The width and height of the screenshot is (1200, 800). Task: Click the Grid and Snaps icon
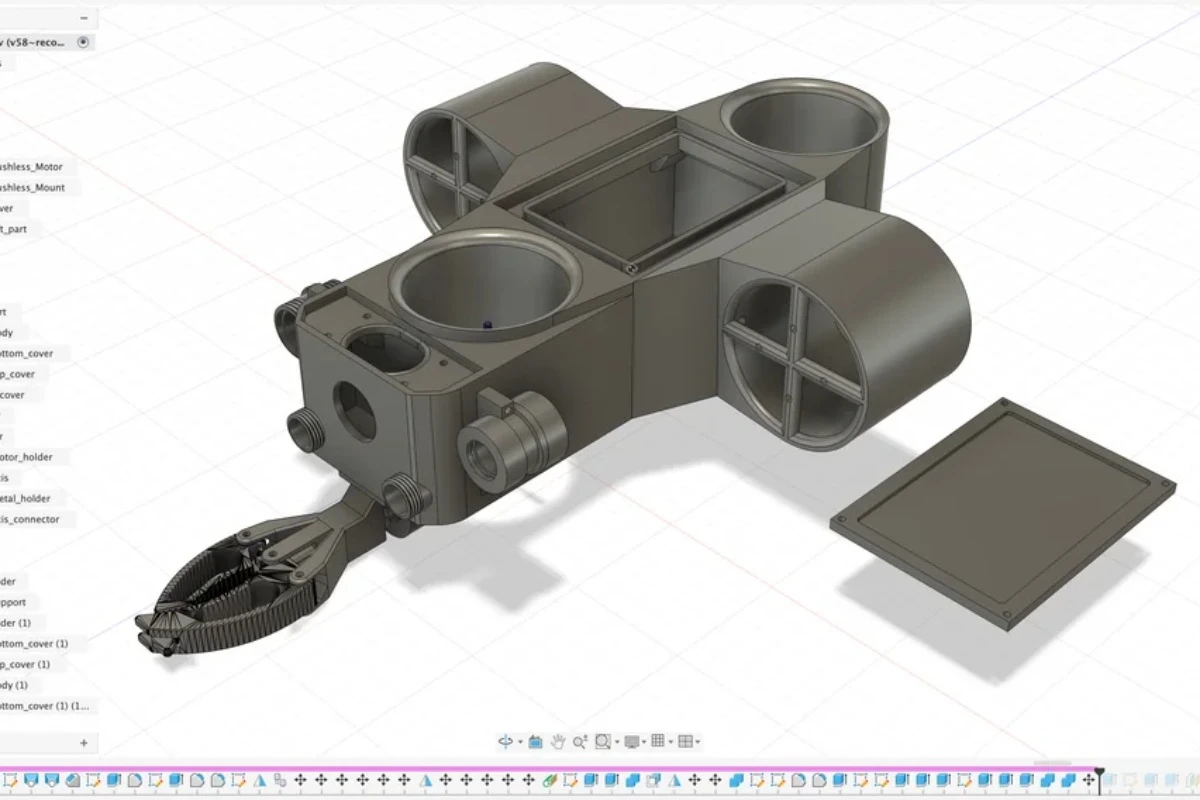coord(657,741)
